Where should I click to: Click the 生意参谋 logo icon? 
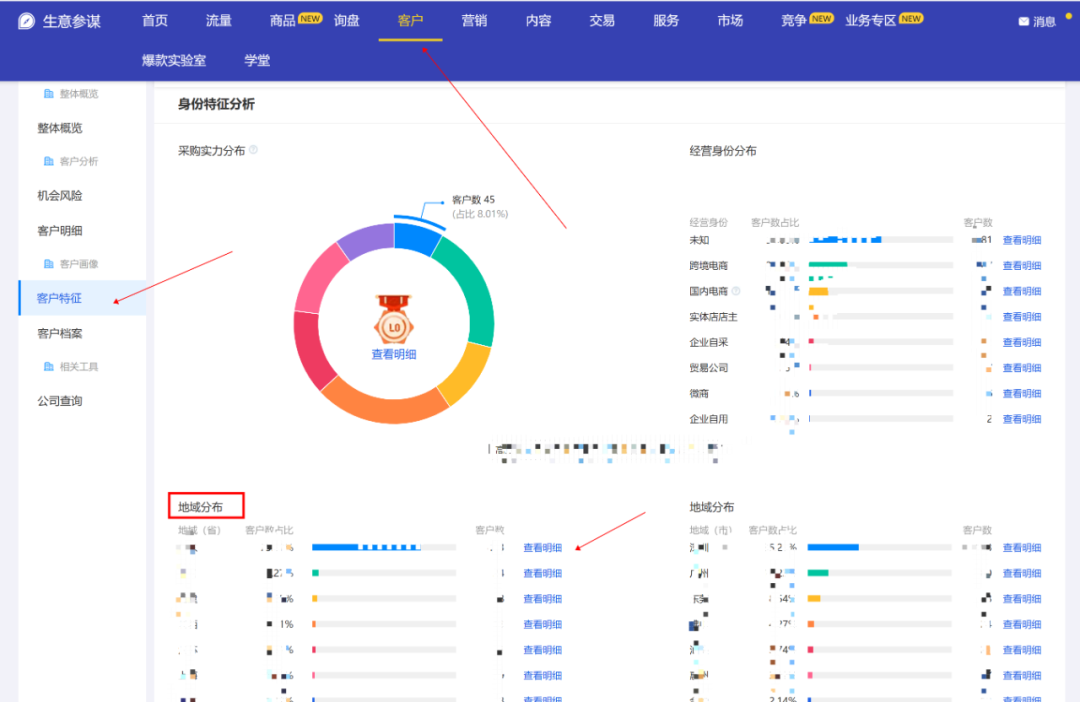[x=27, y=21]
